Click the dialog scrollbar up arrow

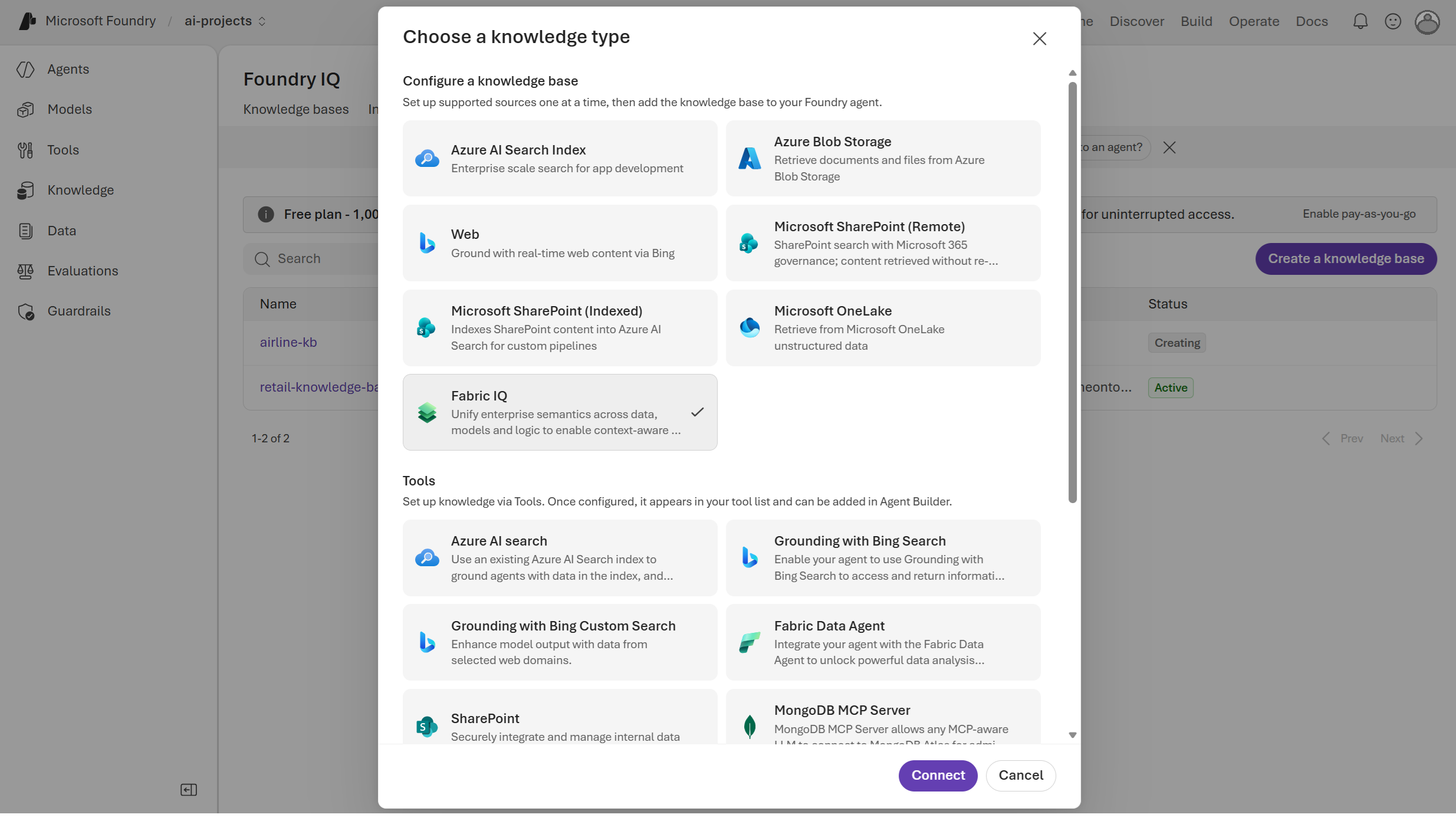[1073, 73]
